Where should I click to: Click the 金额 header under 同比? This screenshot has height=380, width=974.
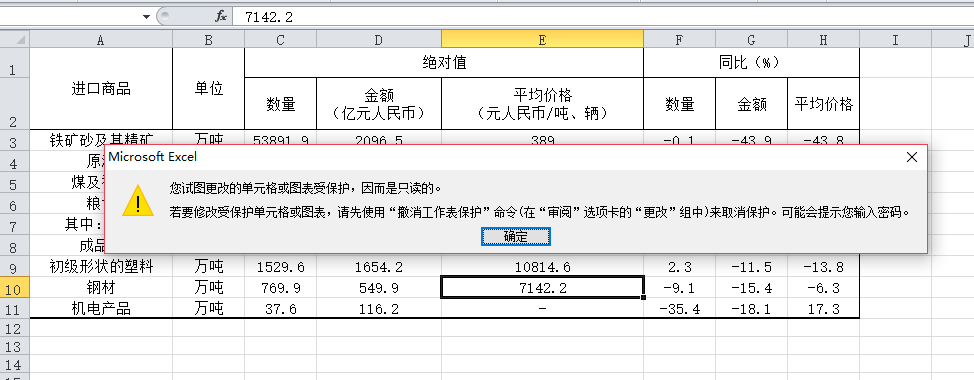pos(752,104)
